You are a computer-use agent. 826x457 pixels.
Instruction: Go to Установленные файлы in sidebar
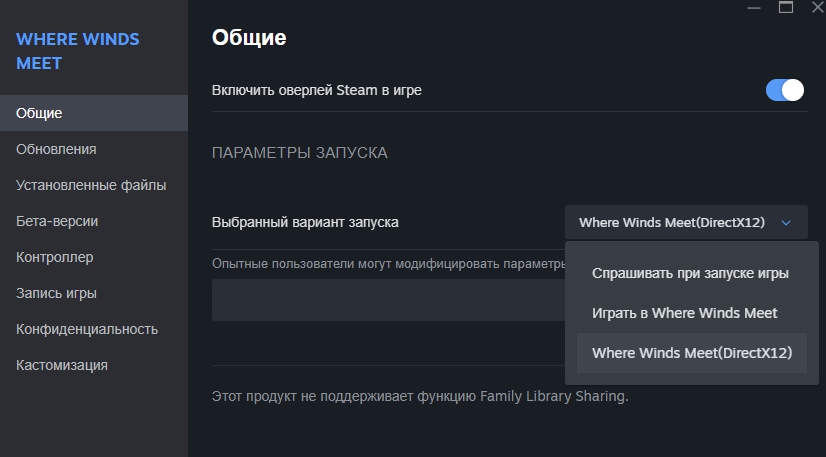click(x=91, y=185)
